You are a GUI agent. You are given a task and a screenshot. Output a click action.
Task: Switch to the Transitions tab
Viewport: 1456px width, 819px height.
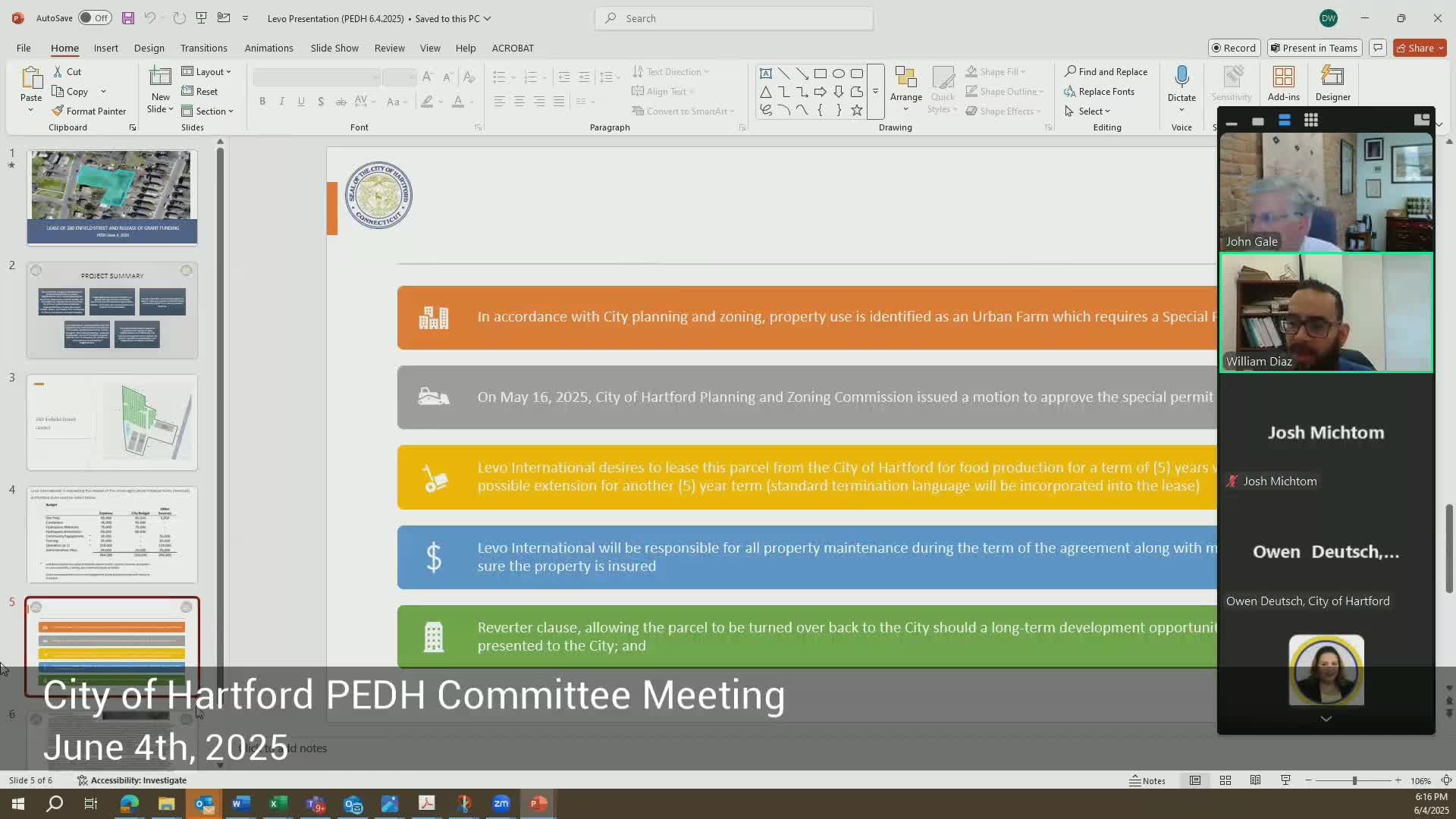click(x=203, y=48)
